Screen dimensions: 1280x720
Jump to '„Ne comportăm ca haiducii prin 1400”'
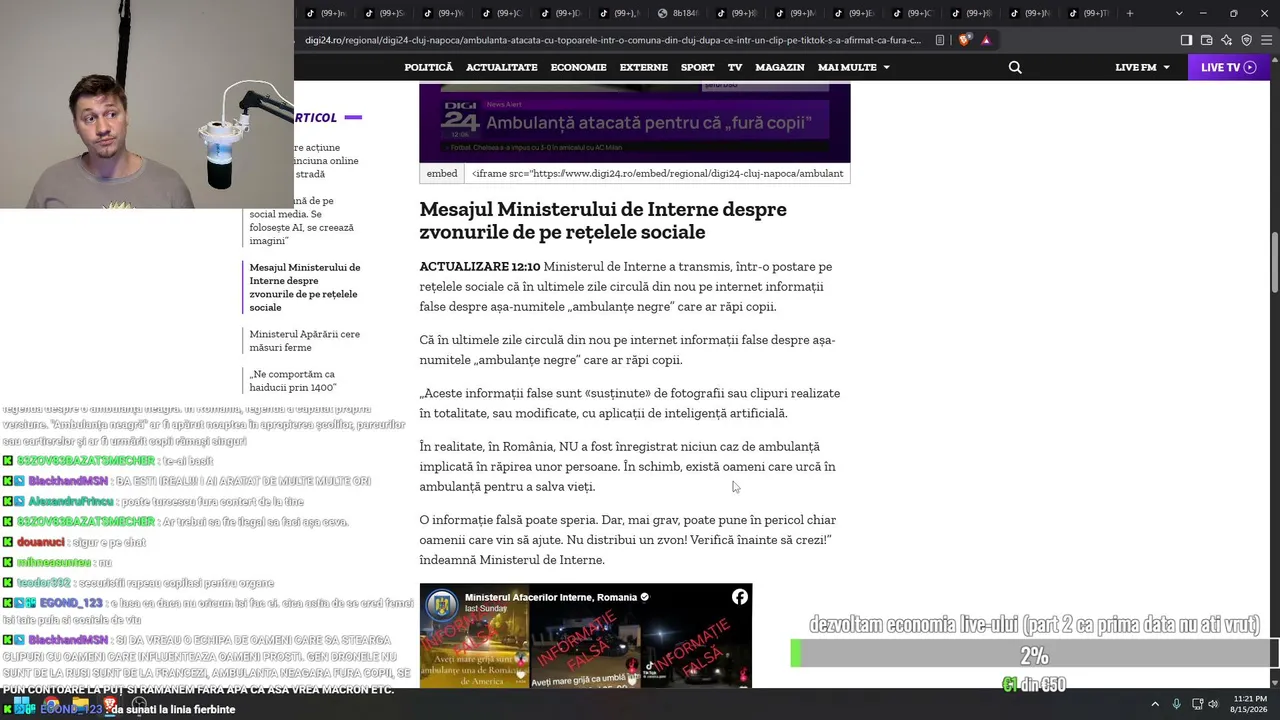(x=293, y=381)
